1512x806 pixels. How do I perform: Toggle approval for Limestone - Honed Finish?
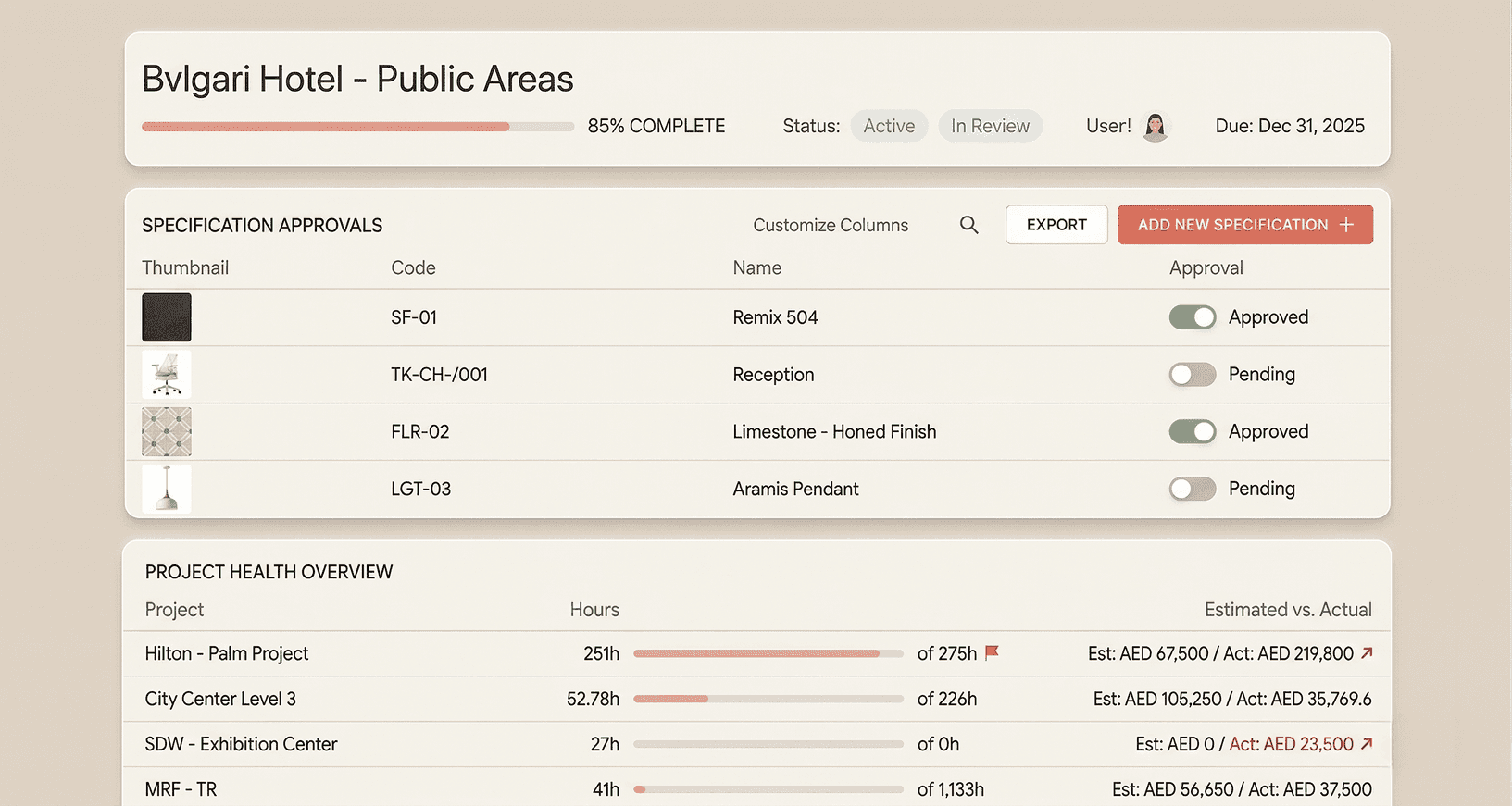click(1193, 432)
